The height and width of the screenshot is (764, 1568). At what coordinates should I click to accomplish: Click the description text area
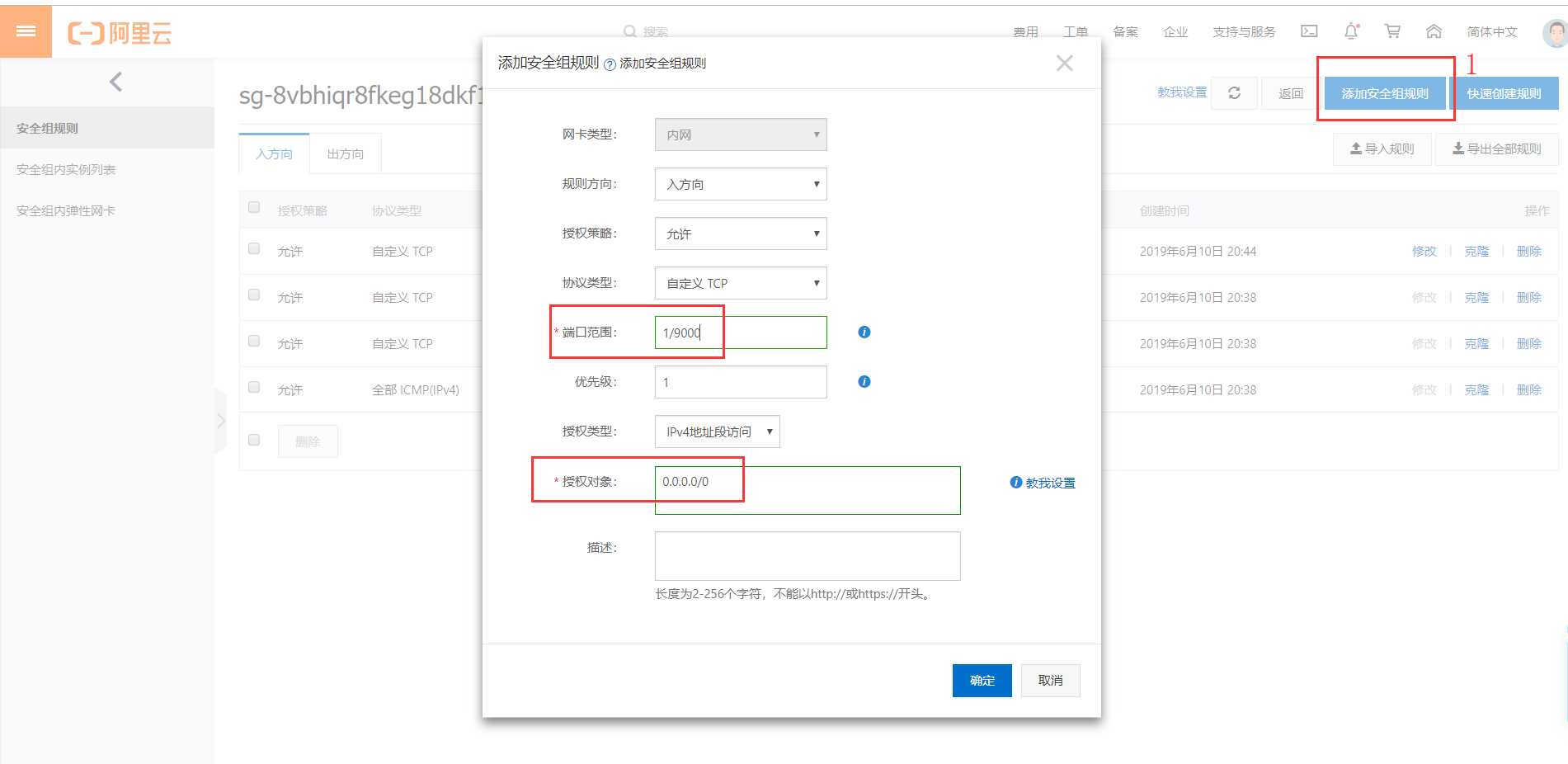[x=808, y=556]
